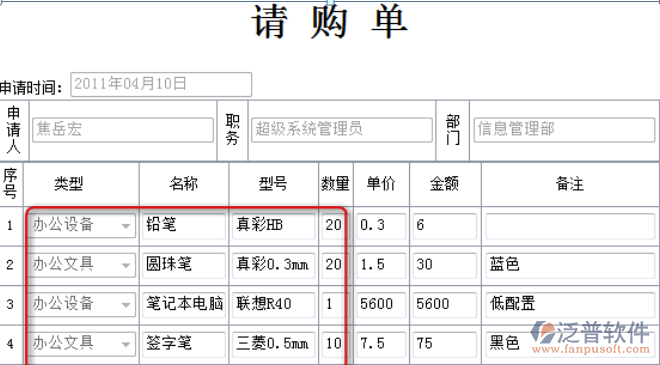
Task: Select the name field 笔记本电脑
Action: 184,304
